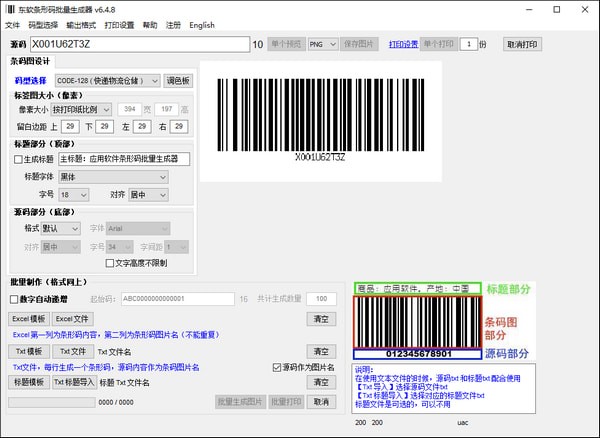Click the Excel 模板 button

29,318
